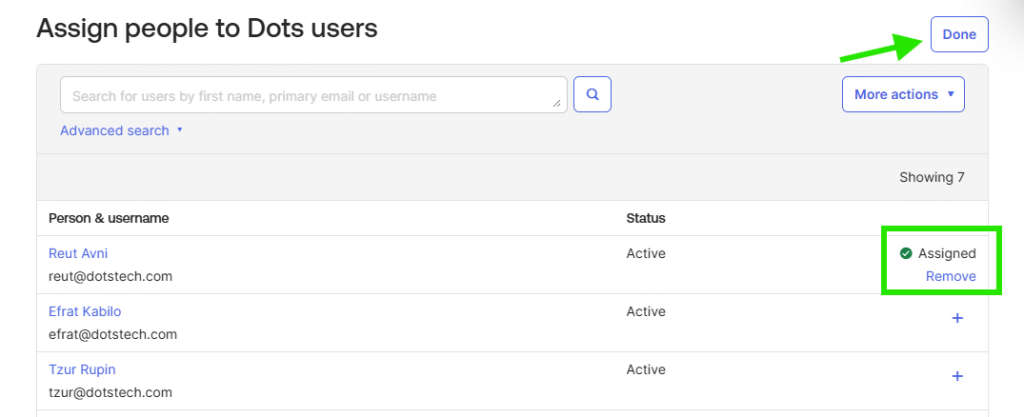Click the Status column header
Image resolution: width=1024 pixels, height=417 pixels.
645,218
